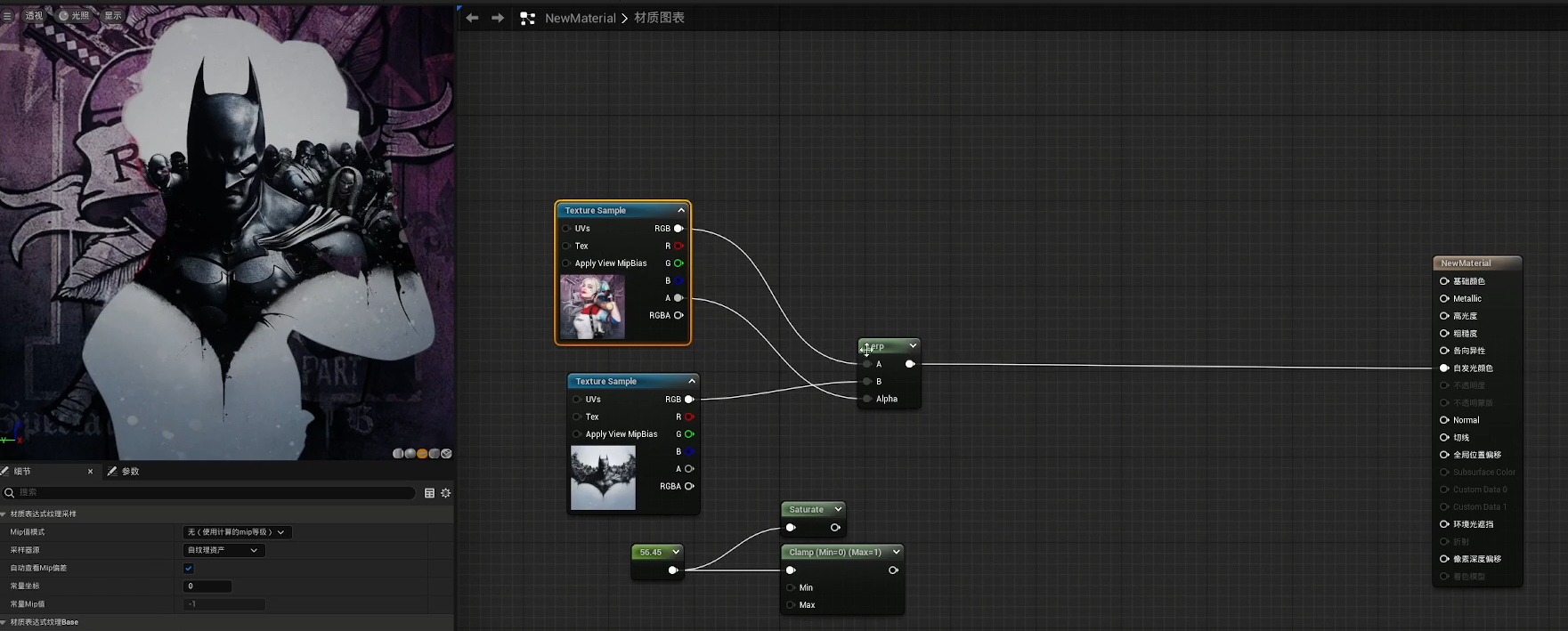The width and height of the screenshot is (1568, 631).
Task: Uncheck the 自动查看Mip偏差 checkbox
Action: (x=189, y=568)
